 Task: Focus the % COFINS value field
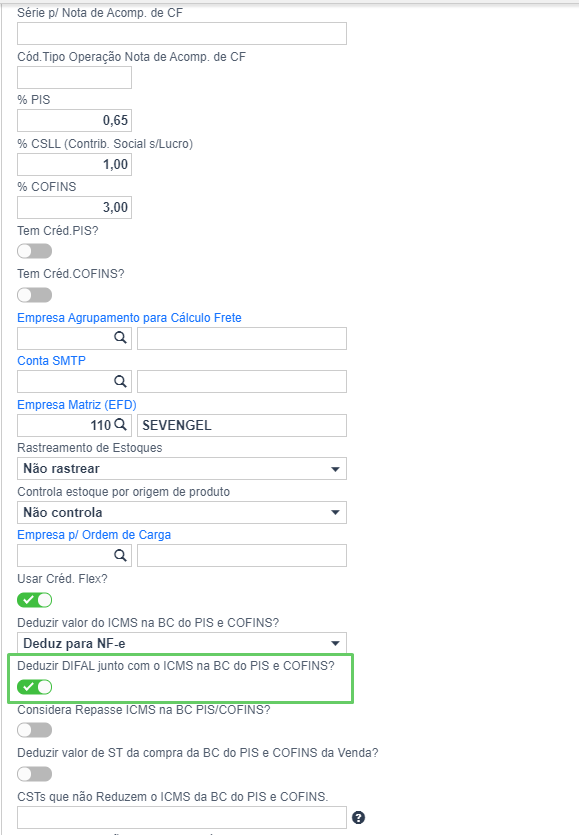[75, 207]
